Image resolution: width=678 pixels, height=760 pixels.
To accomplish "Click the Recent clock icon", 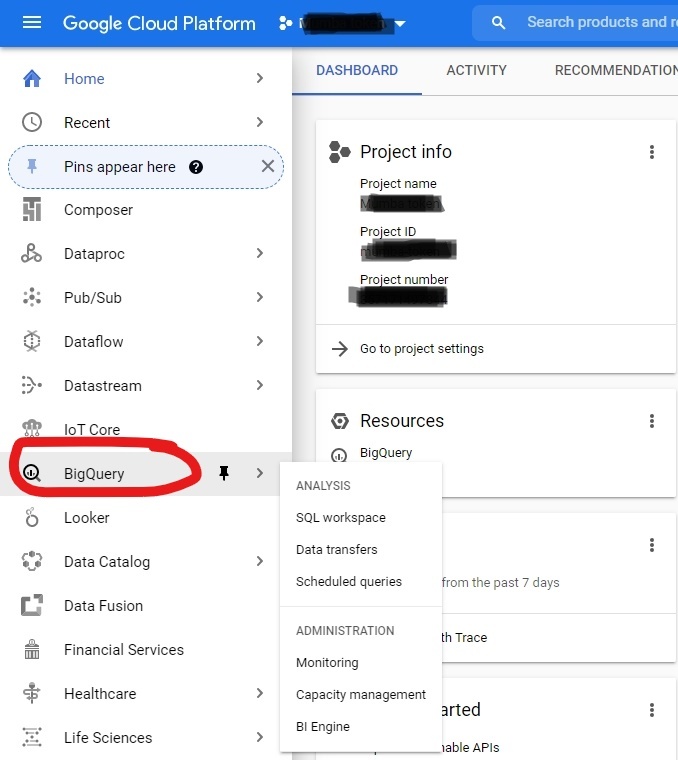I will pos(32,122).
